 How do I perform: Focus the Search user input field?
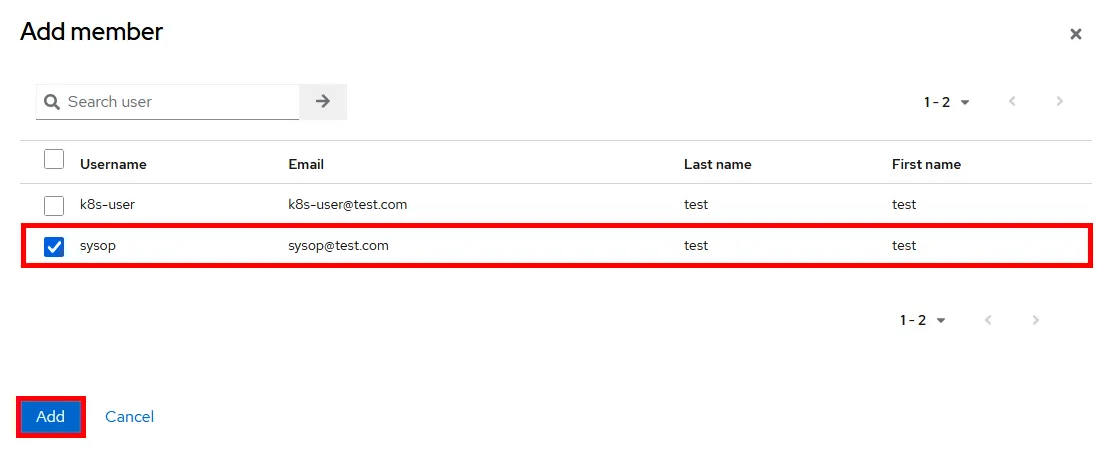point(180,102)
